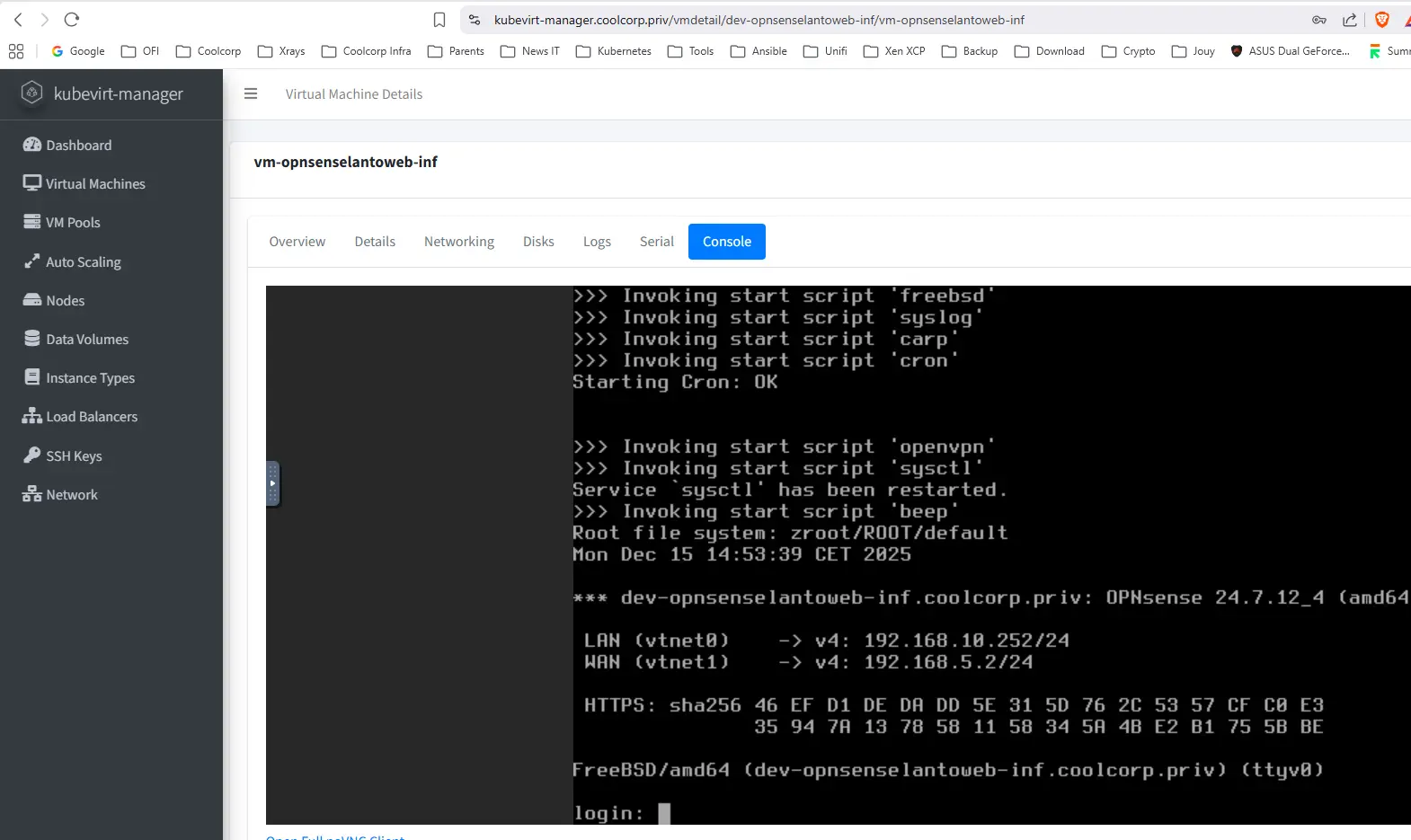Open site information icon in address bar
The image size is (1411, 840).
click(475, 20)
